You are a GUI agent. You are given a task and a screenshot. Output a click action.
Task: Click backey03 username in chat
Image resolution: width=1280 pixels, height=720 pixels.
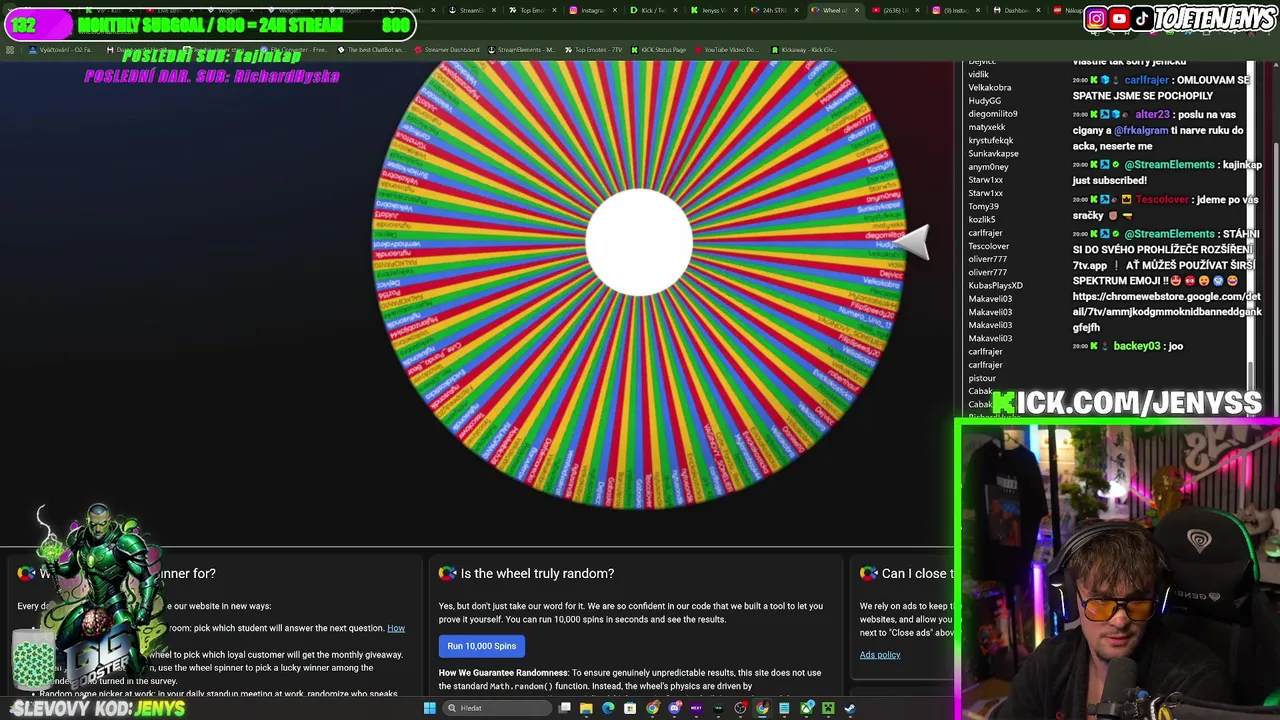1137,346
